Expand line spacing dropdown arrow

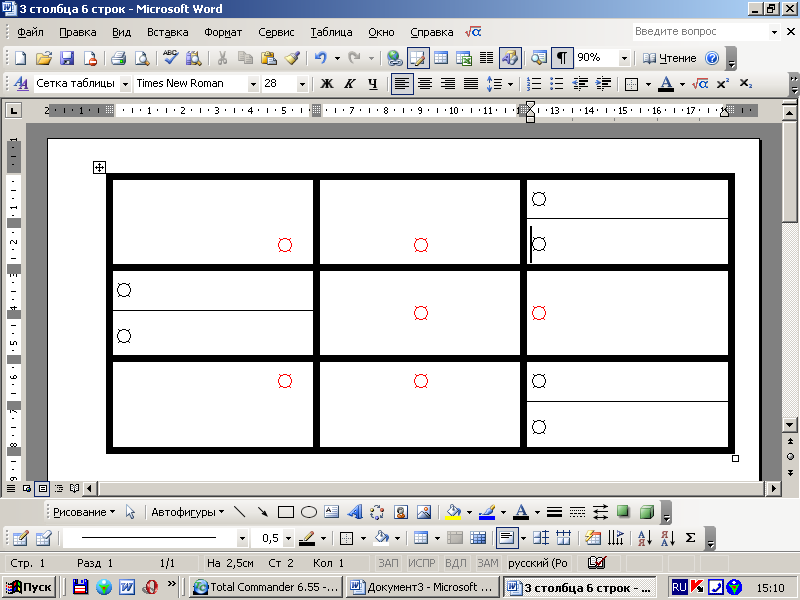click(x=510, y=84)
